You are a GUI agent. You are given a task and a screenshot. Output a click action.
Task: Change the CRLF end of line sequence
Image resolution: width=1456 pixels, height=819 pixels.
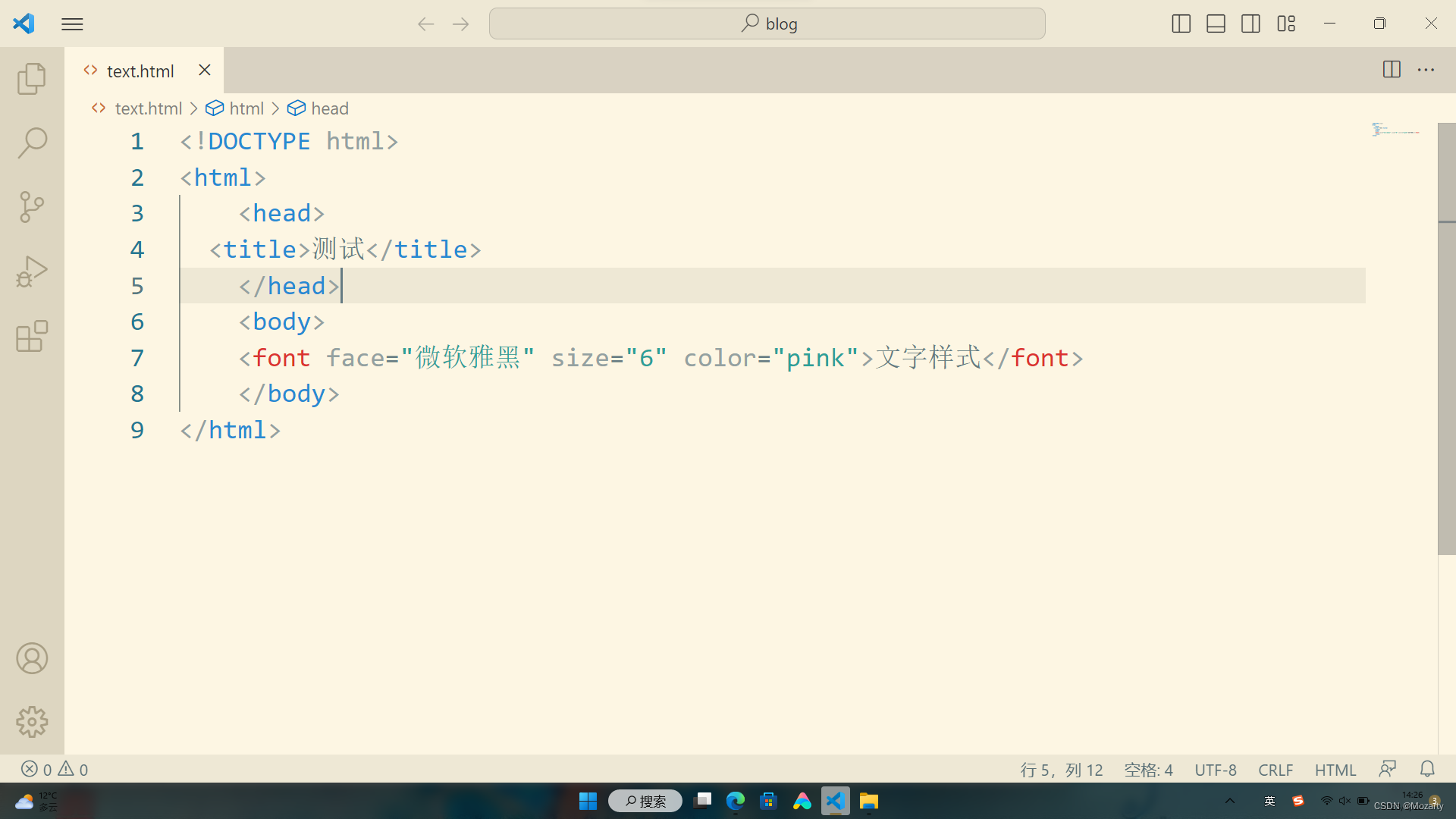click(1276, 770)
